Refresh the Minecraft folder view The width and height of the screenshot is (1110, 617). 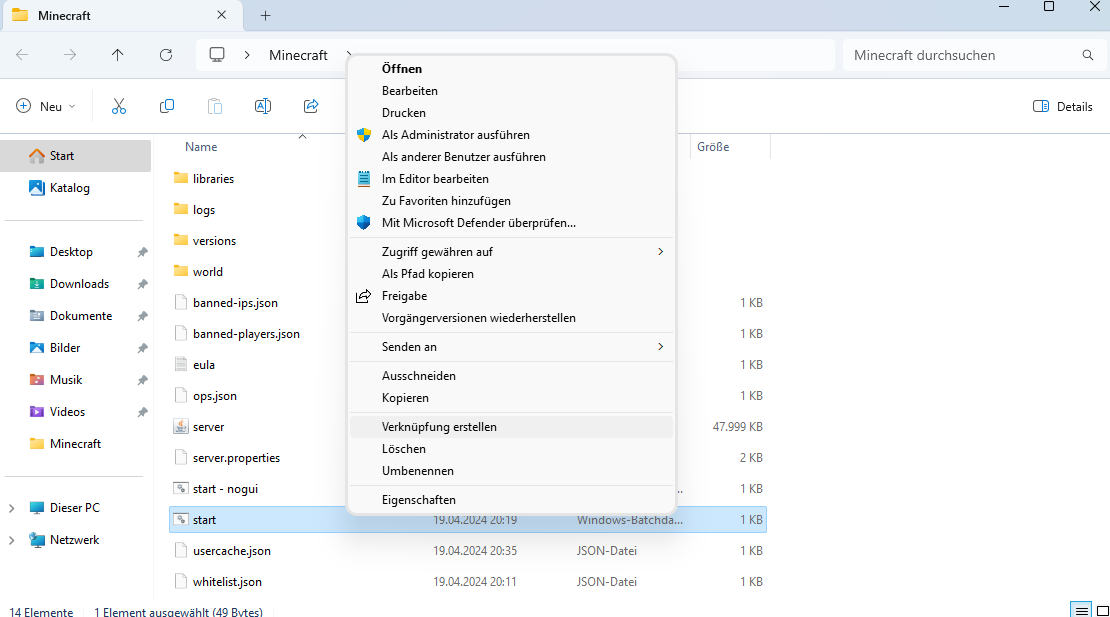(x=166, y=54)
